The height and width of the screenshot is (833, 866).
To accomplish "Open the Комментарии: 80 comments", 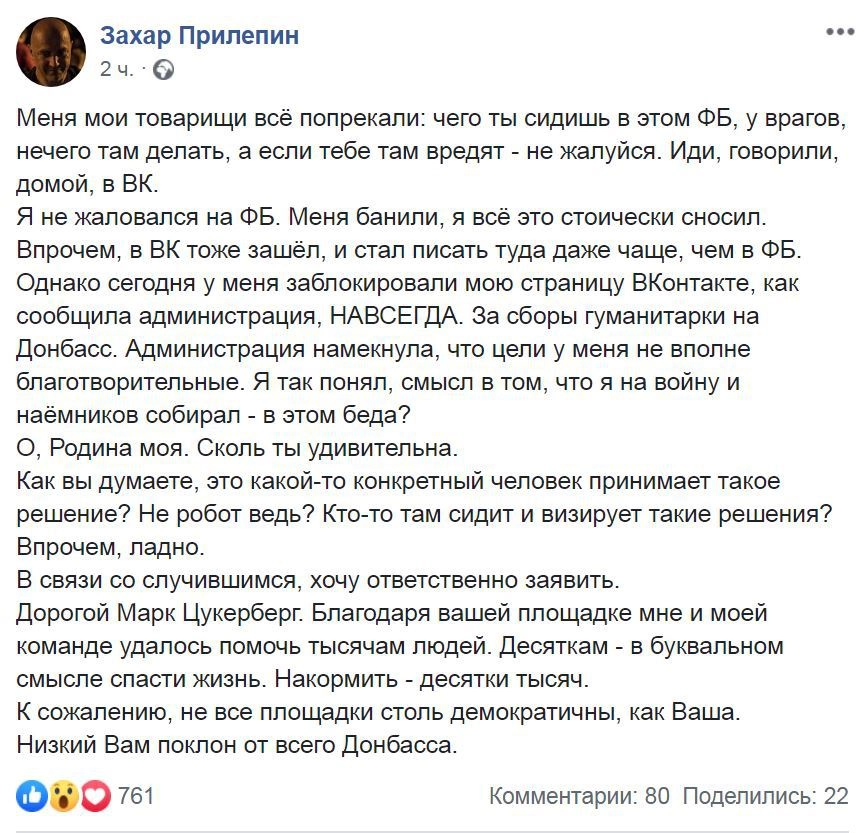I will pyautogui.click(x=579, y=796).
